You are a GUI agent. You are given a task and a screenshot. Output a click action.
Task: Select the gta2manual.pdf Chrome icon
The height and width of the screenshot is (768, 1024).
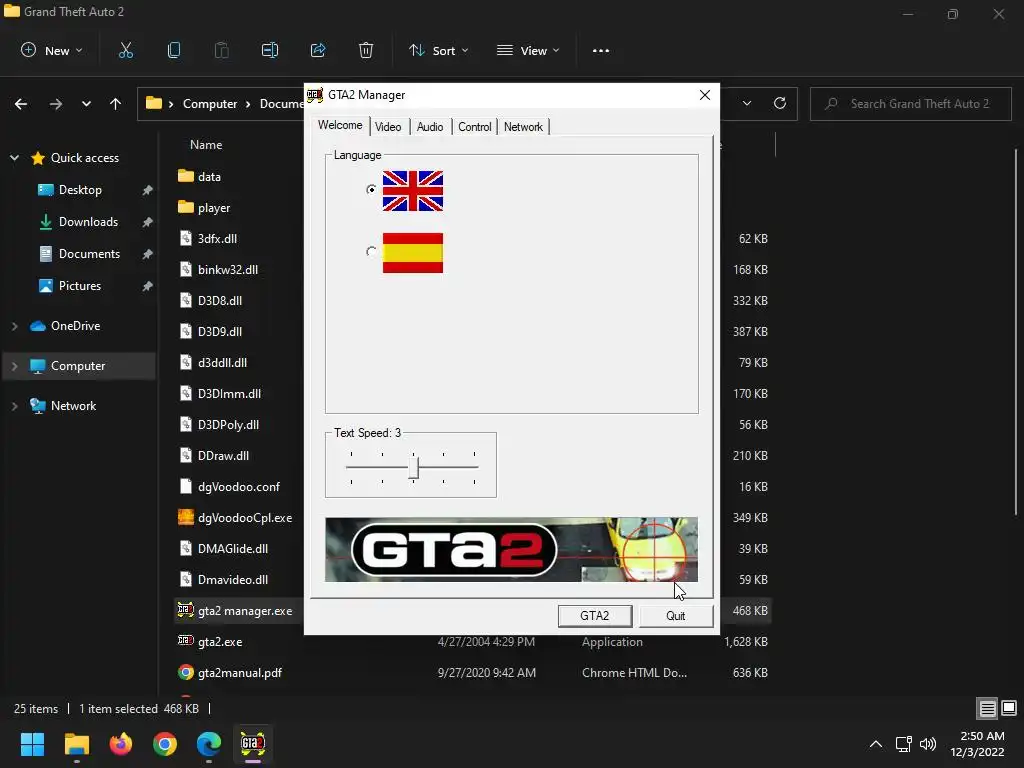pyautogui.click(x=185, y=672)
